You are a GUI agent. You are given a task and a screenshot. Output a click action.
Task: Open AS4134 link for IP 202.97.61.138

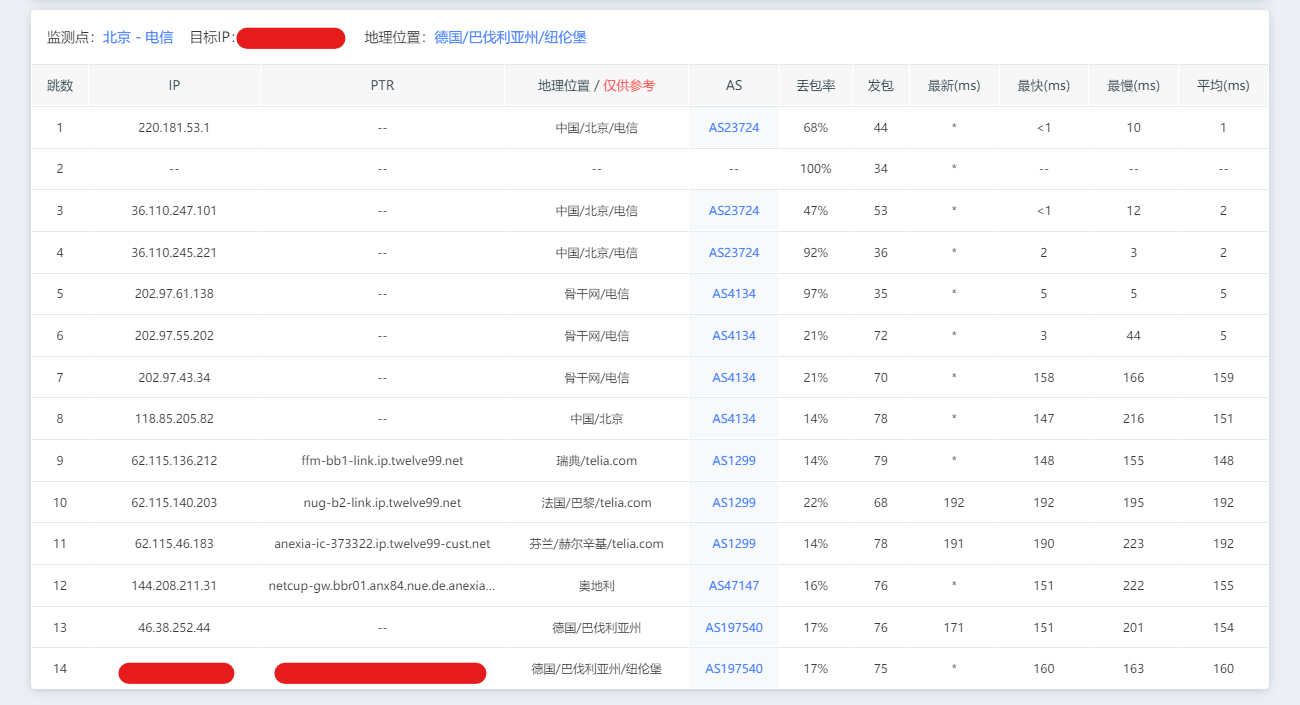[734, 294]
